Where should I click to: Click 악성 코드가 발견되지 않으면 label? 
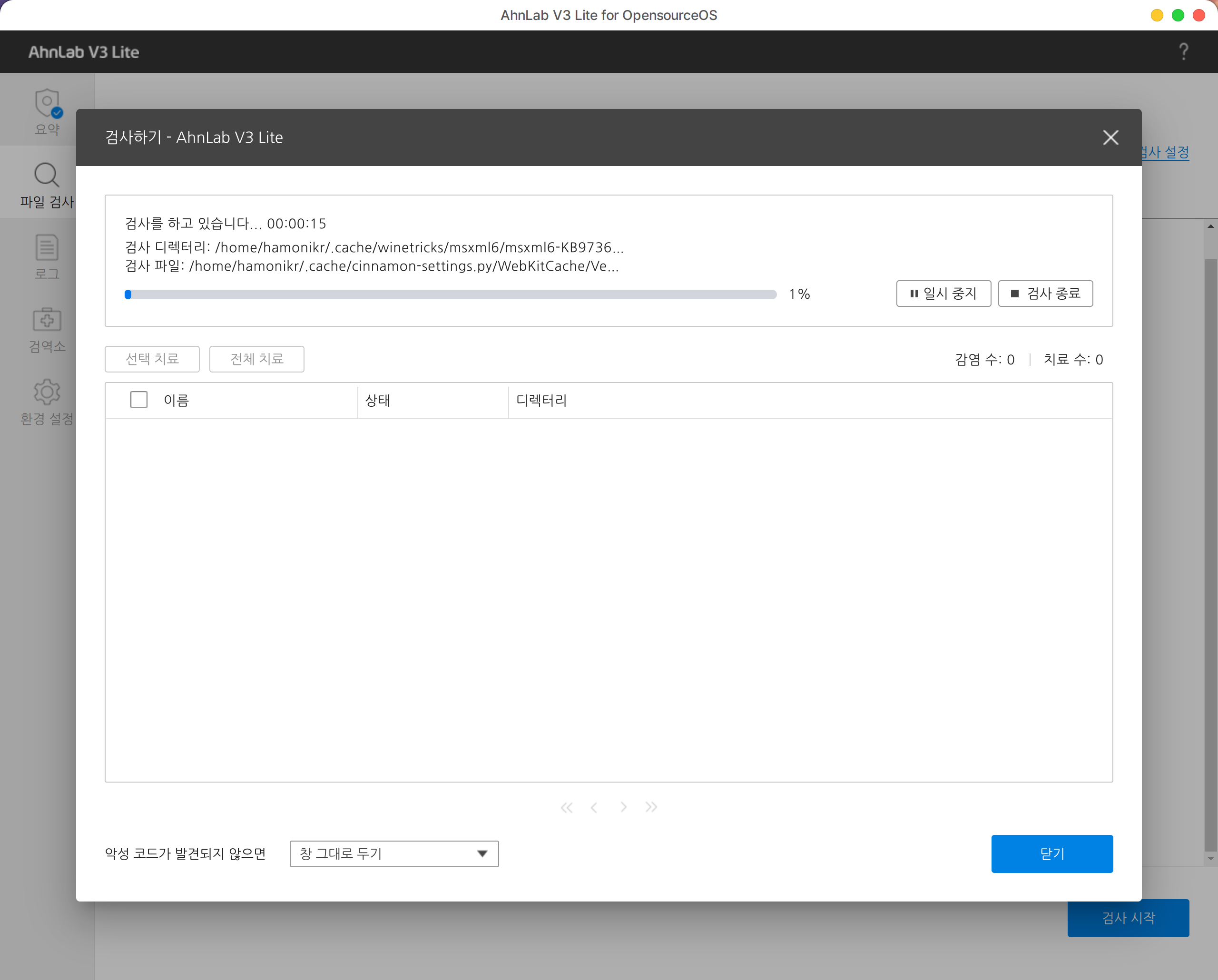coord(185,853)
